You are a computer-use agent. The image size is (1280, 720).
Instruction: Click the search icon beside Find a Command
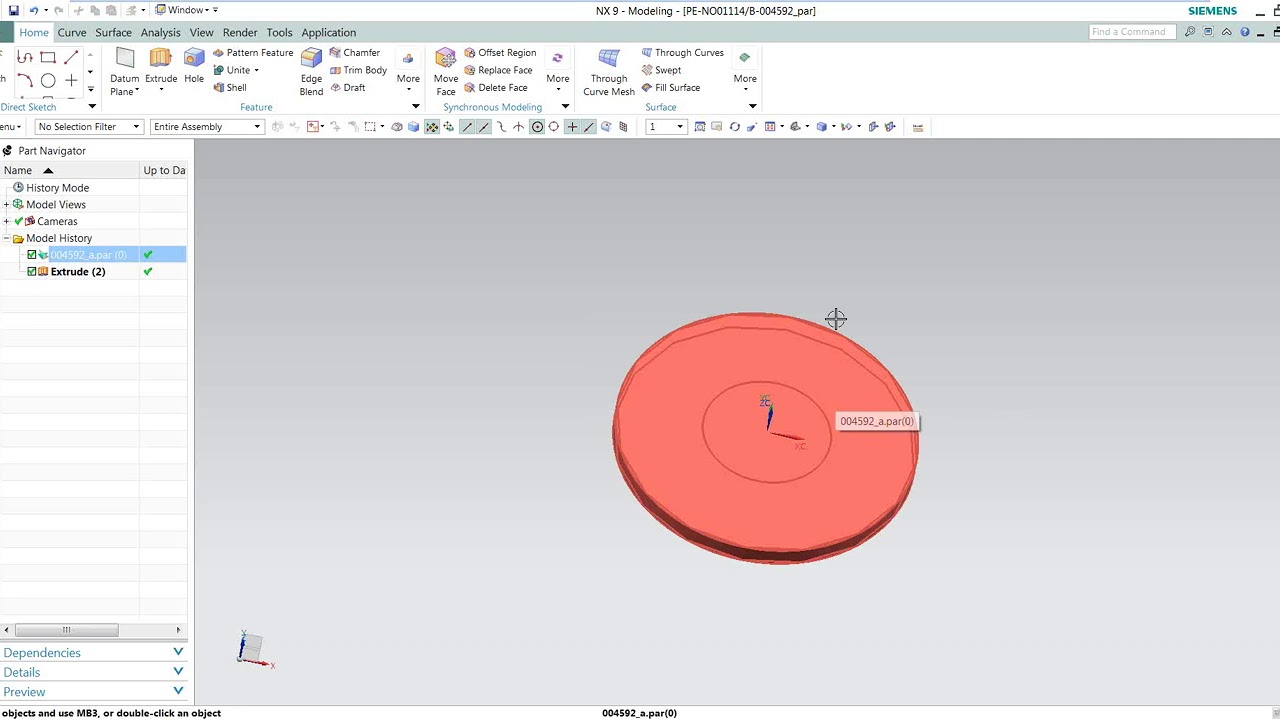[1189, 32]
